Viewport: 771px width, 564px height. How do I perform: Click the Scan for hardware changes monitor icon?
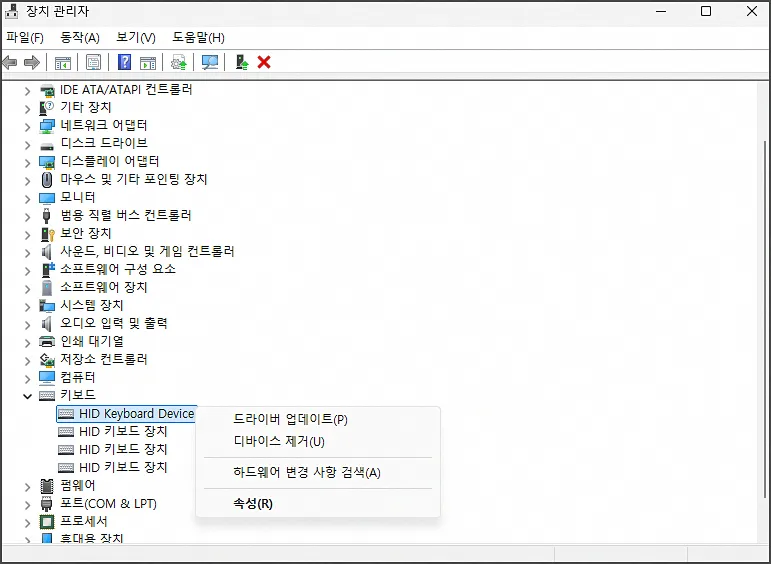tap(210, 62)
